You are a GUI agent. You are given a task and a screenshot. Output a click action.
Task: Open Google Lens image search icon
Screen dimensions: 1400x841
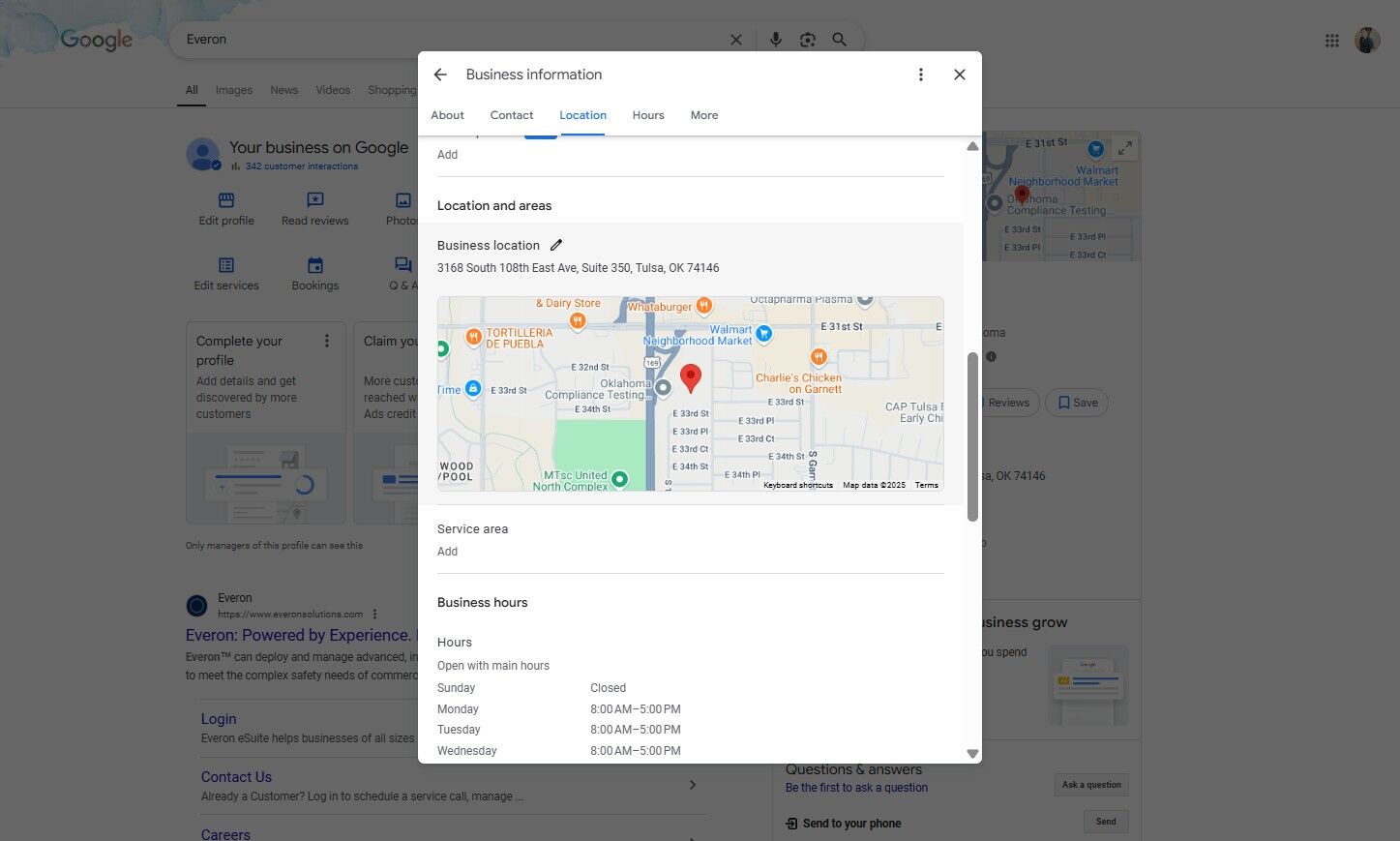[x=807, y=40]
